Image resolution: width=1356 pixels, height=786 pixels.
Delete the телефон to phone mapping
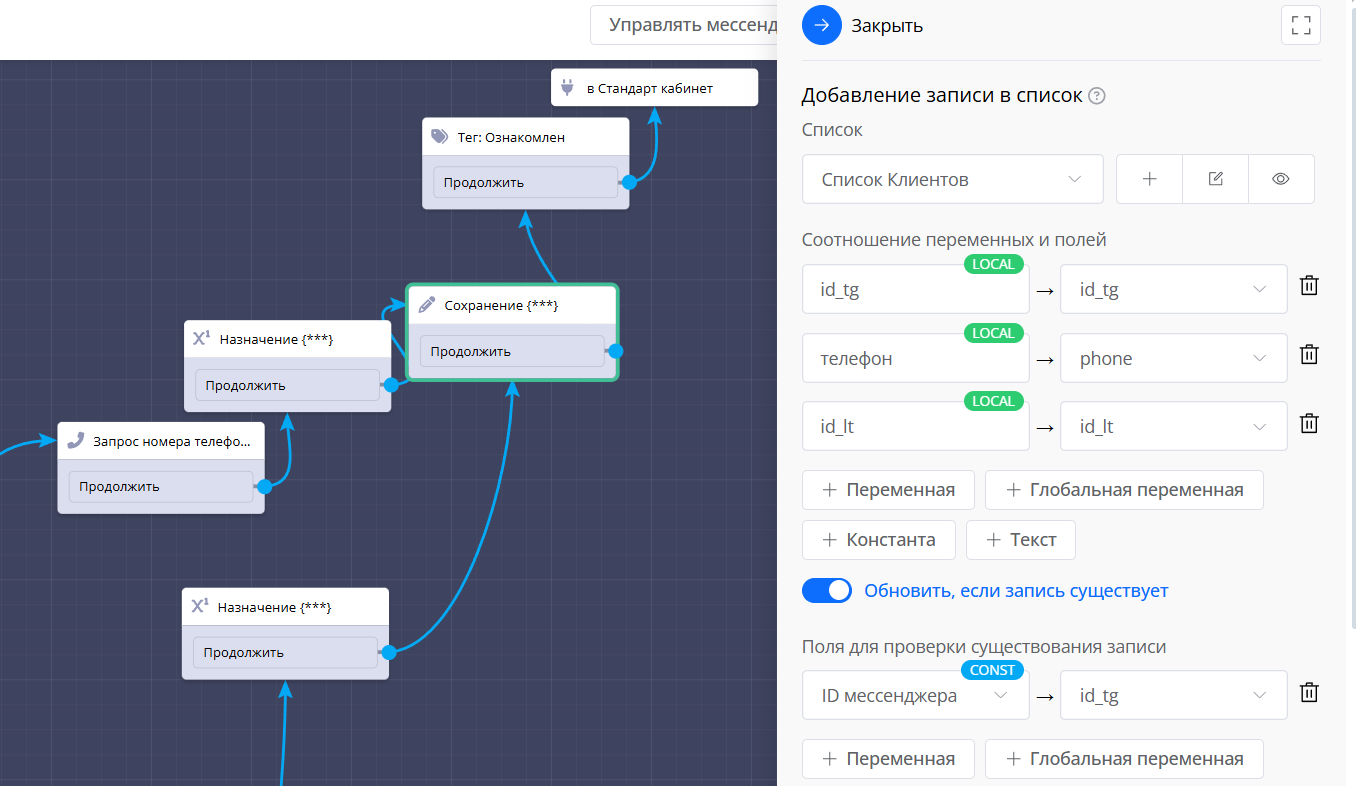(1308, 355)
